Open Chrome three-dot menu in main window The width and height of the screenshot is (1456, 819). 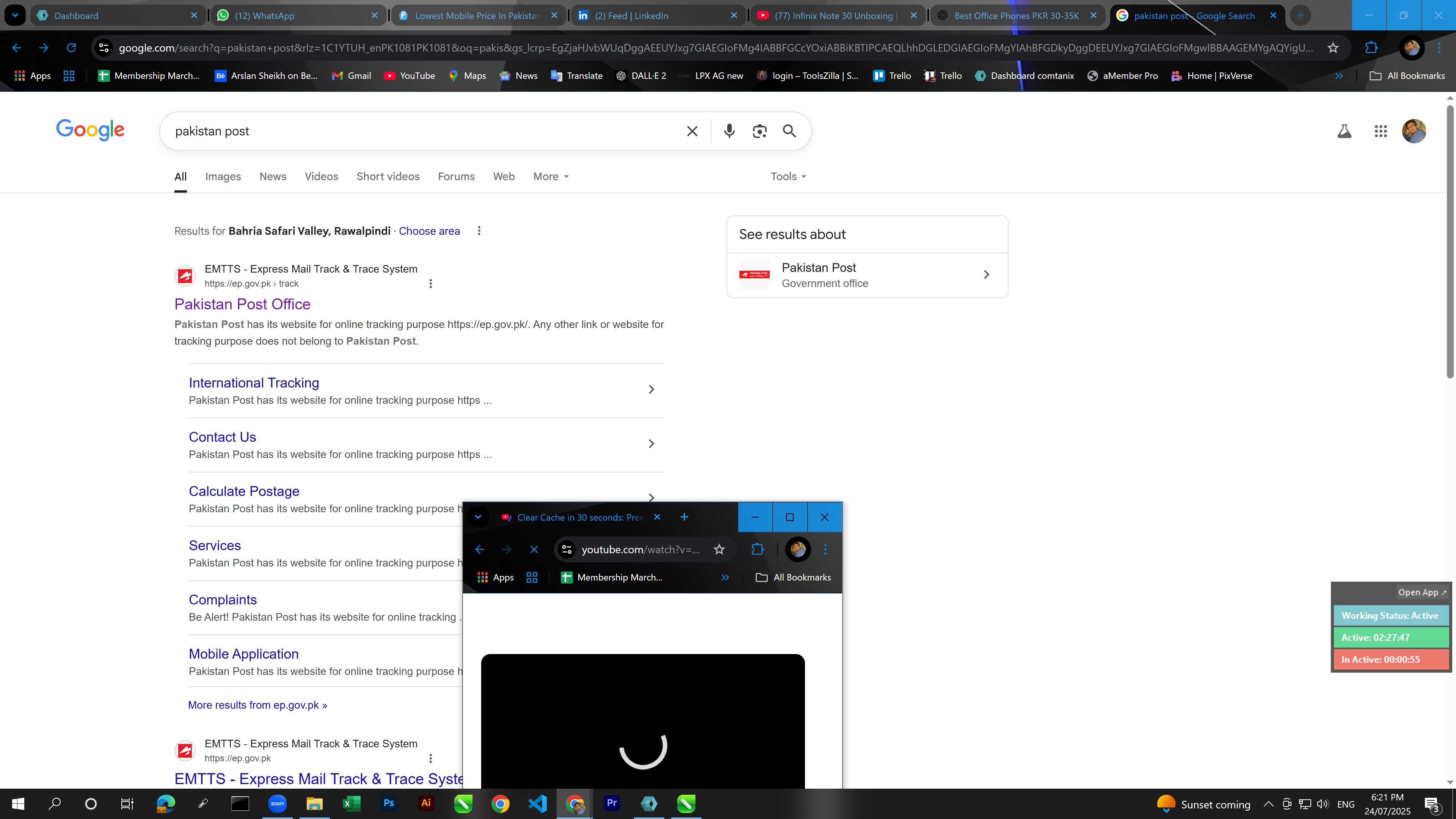click(1439, 48)
